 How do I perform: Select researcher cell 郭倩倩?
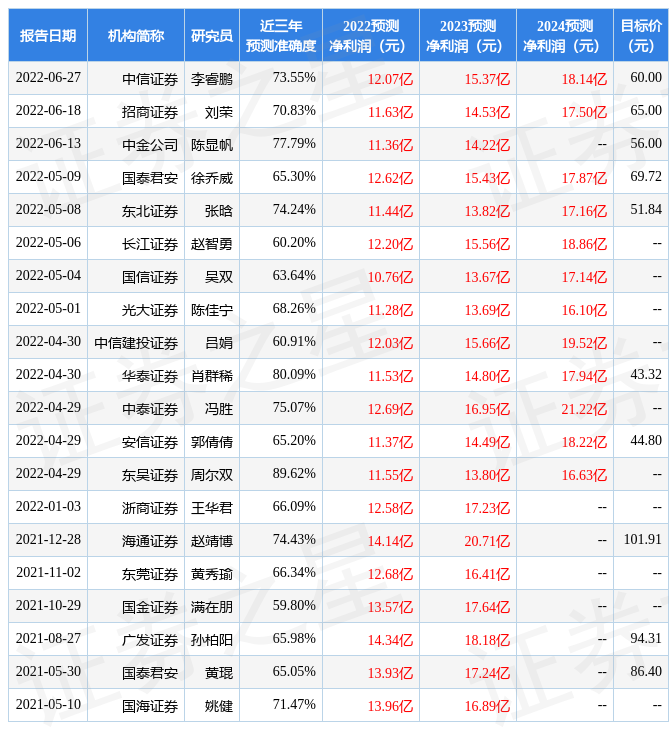point(212,442)
